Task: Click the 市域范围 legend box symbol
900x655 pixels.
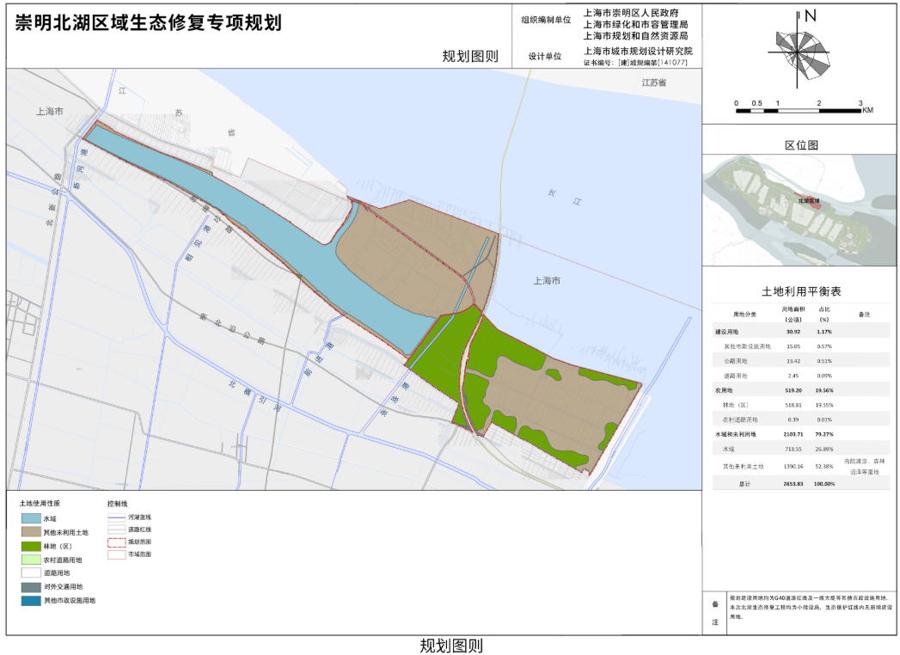Action: pos(117,553)
